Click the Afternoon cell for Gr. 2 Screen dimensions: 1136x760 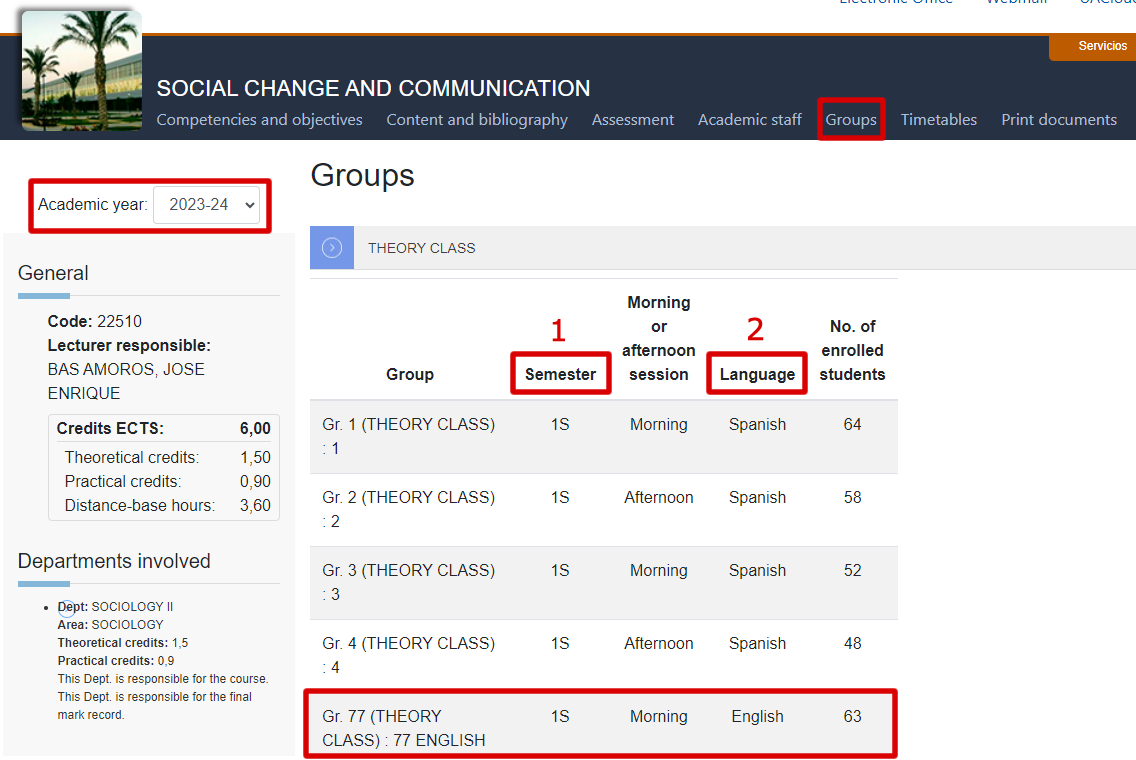[x=659, y=498]
